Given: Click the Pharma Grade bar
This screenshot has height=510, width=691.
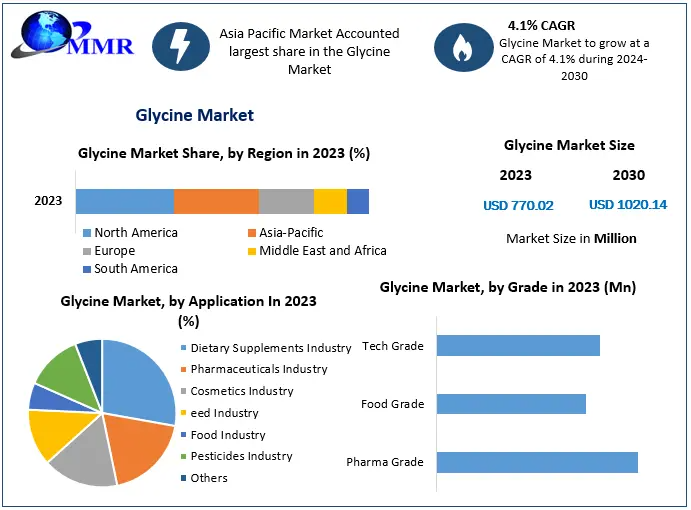Looking at the screenshot, I should click(x=537, y=462).
